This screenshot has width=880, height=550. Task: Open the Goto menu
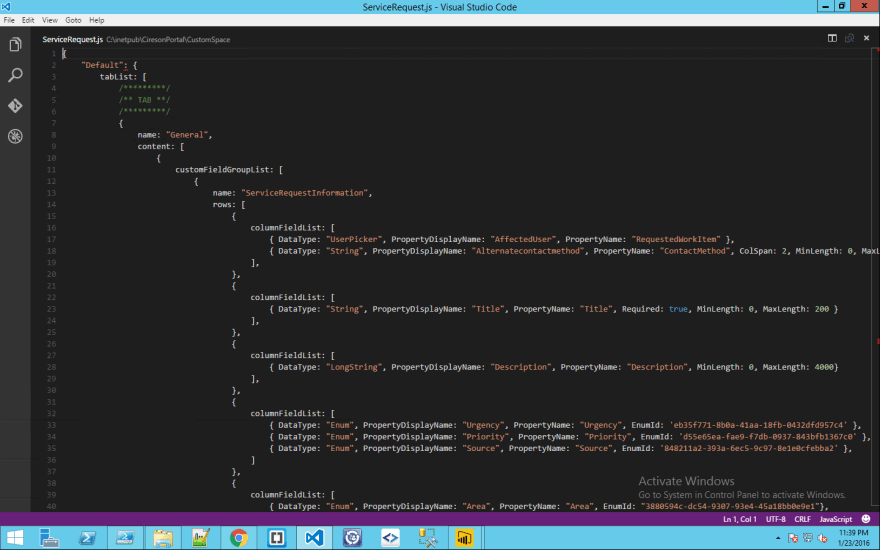click(73, 20)
